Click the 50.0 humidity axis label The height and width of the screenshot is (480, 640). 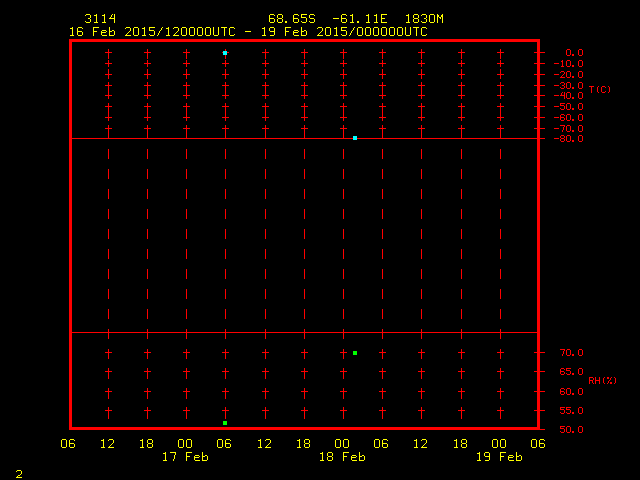[571, 430]
